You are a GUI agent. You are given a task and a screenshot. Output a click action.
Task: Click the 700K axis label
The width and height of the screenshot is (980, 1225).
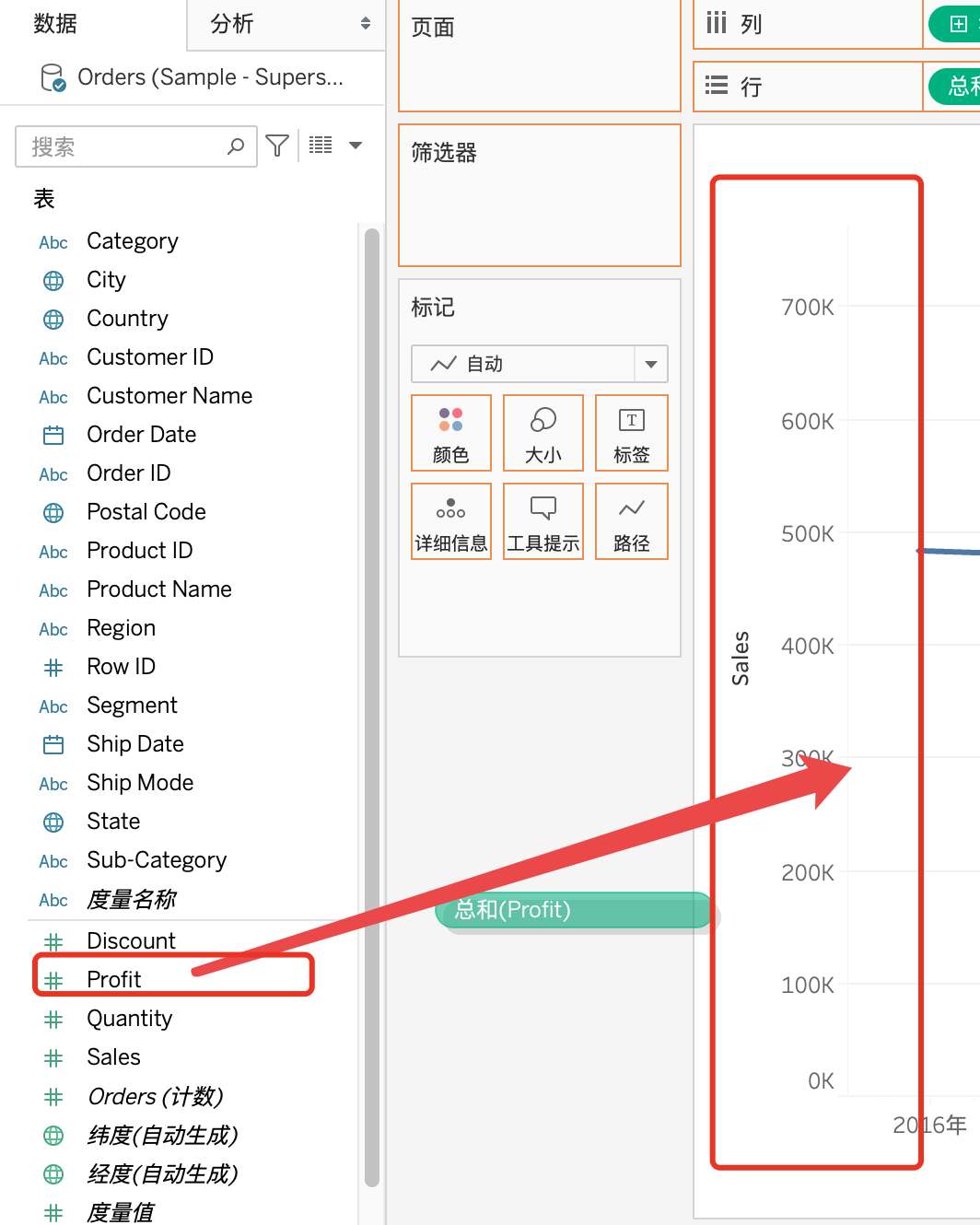pos(808,307)
